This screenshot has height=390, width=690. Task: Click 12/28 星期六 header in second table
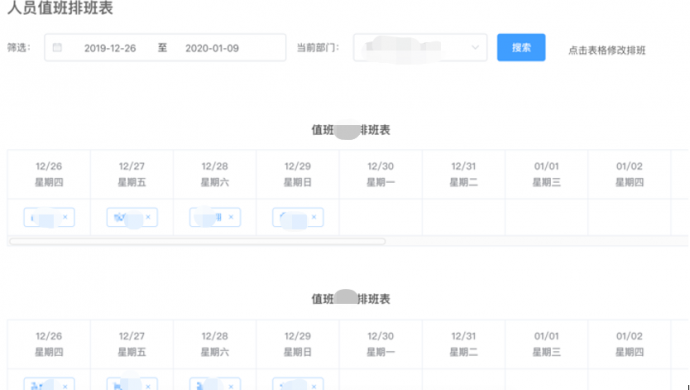(215, 344)
